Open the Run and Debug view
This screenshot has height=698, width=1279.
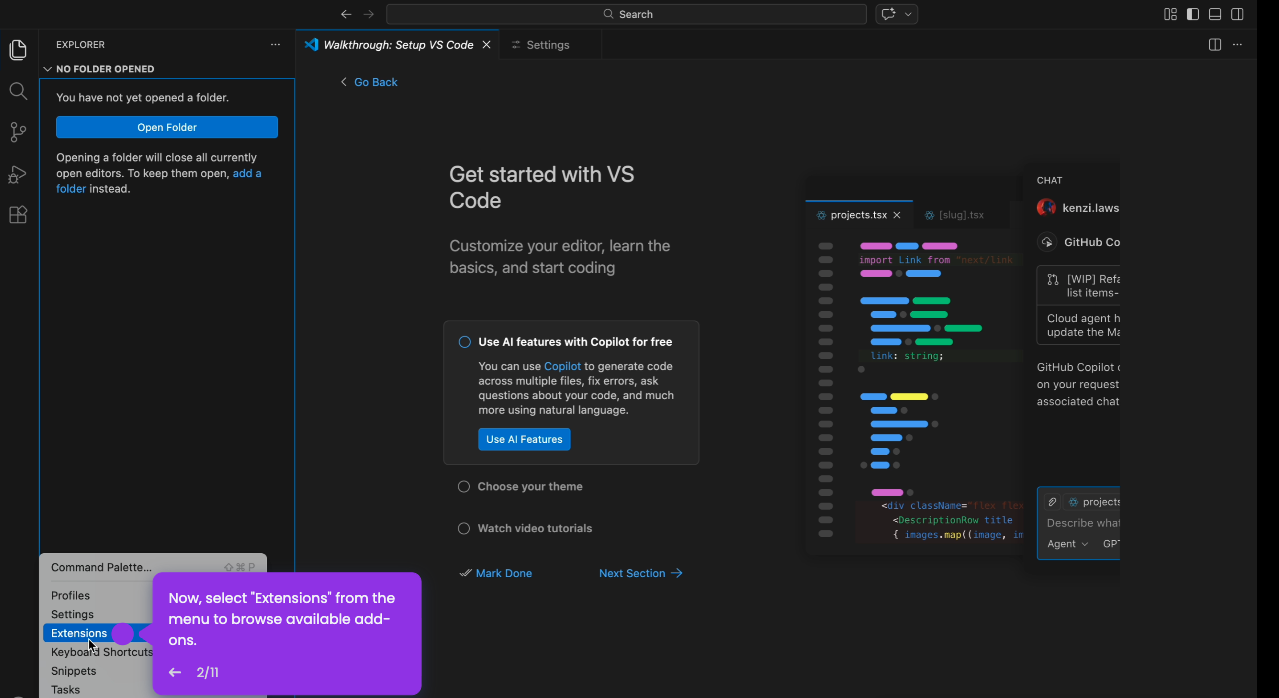coord(18,174)
